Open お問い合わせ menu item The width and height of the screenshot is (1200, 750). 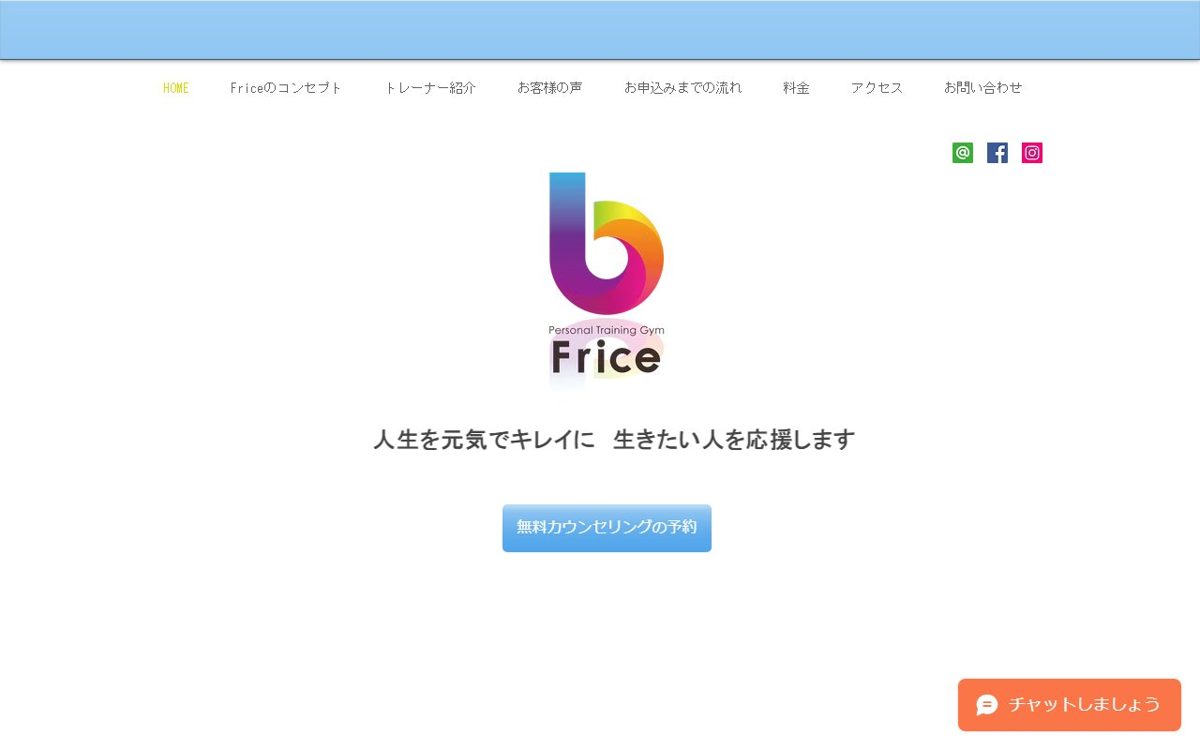point(983,88)
